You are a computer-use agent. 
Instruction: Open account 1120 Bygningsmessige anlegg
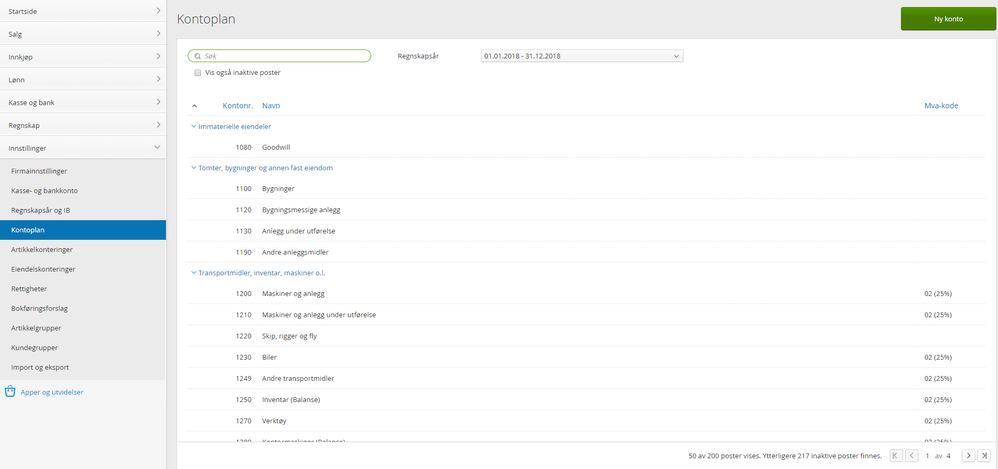[x=586, y=210]
